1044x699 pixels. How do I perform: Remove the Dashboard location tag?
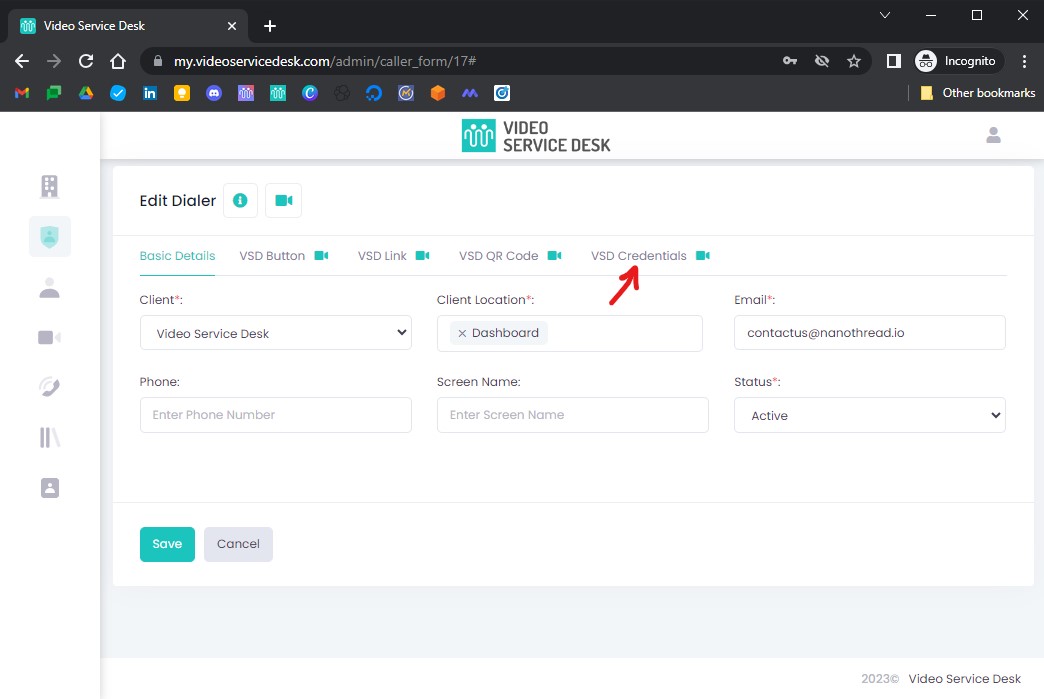(462, 333)
